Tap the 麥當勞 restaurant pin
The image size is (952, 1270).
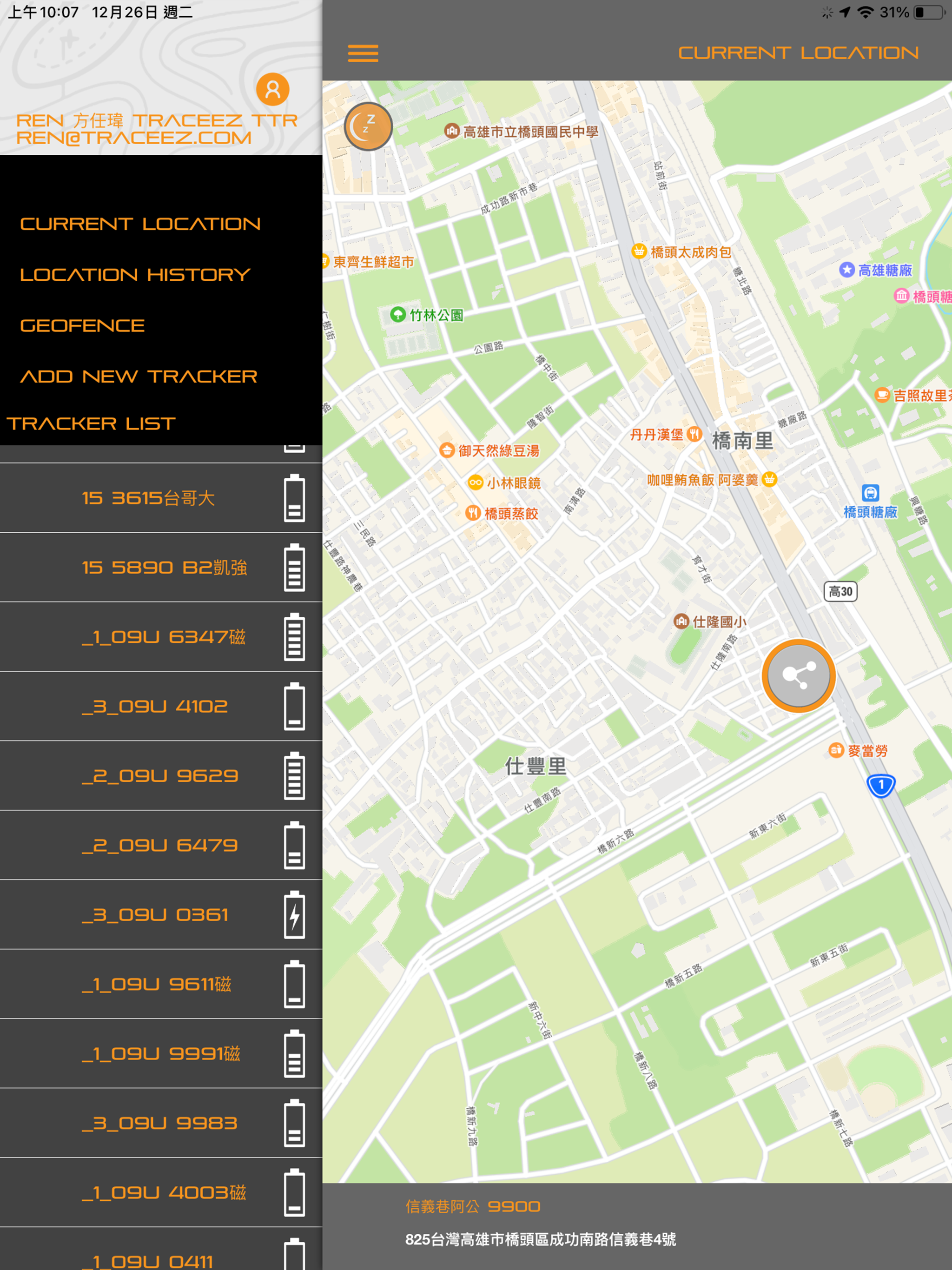[836, 750]
